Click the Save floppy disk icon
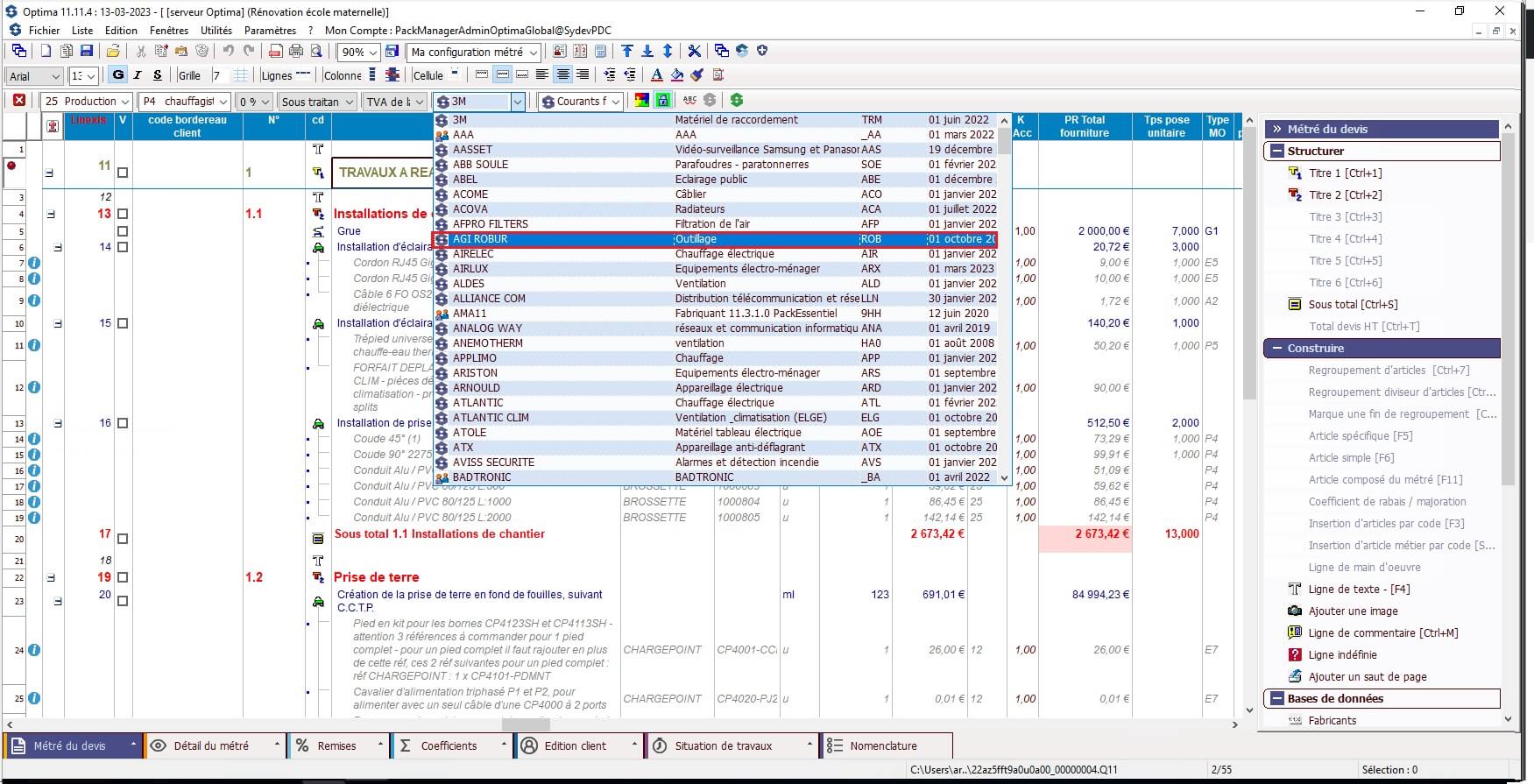This screenshot has height=784, width=1534. tap(86, 52)
